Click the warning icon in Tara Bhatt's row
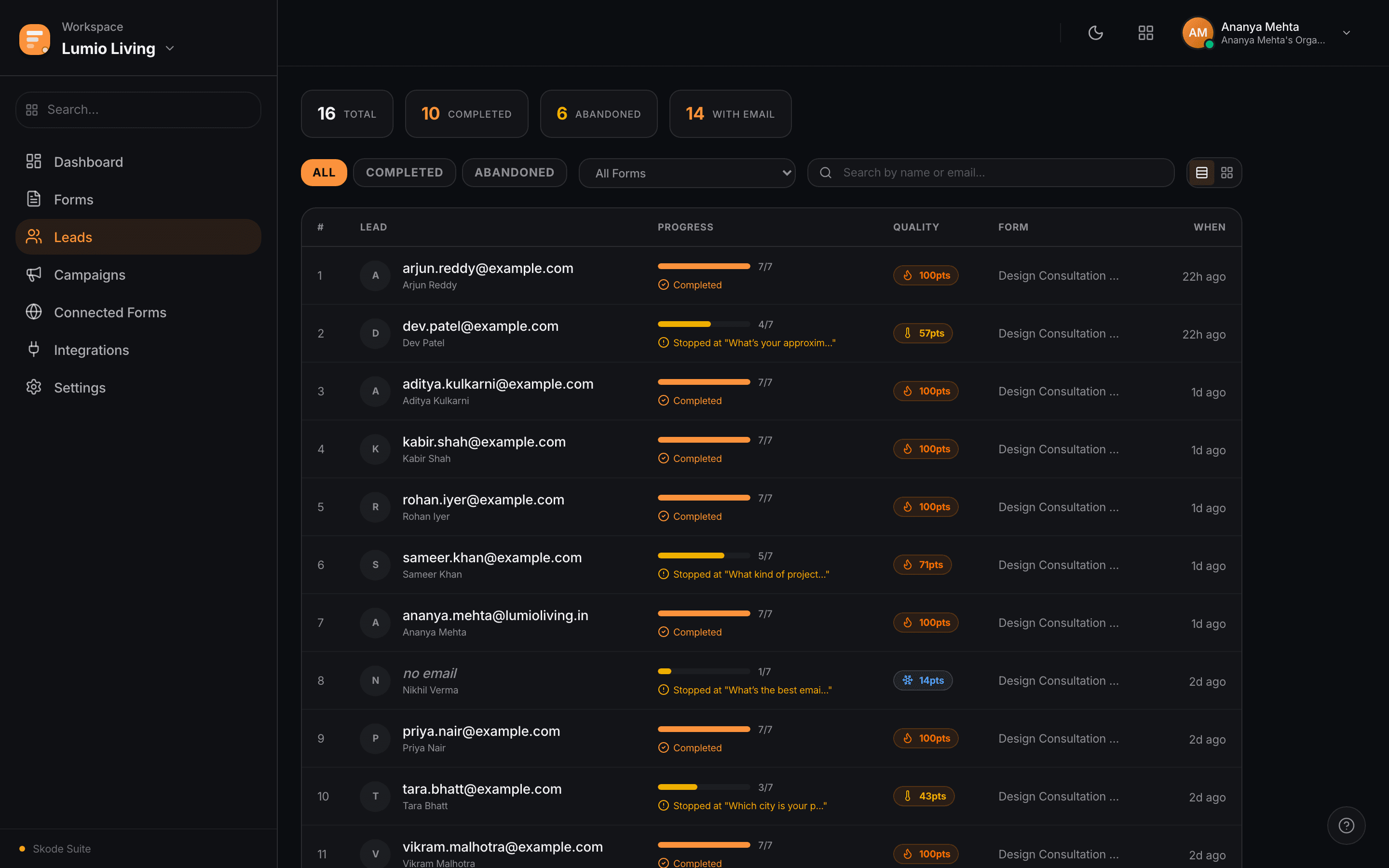Screen dimensions: 1389x868 [x=664, y=805]
